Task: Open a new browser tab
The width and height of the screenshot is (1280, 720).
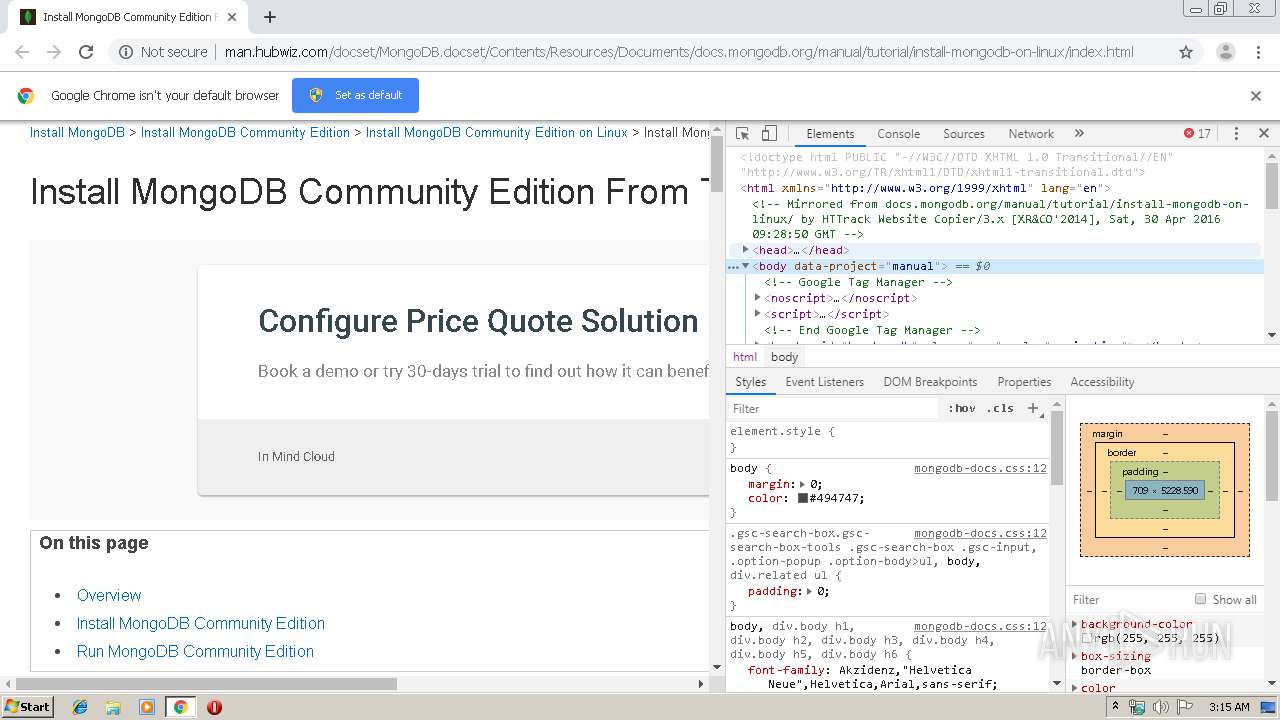Action: click(270, 17)
